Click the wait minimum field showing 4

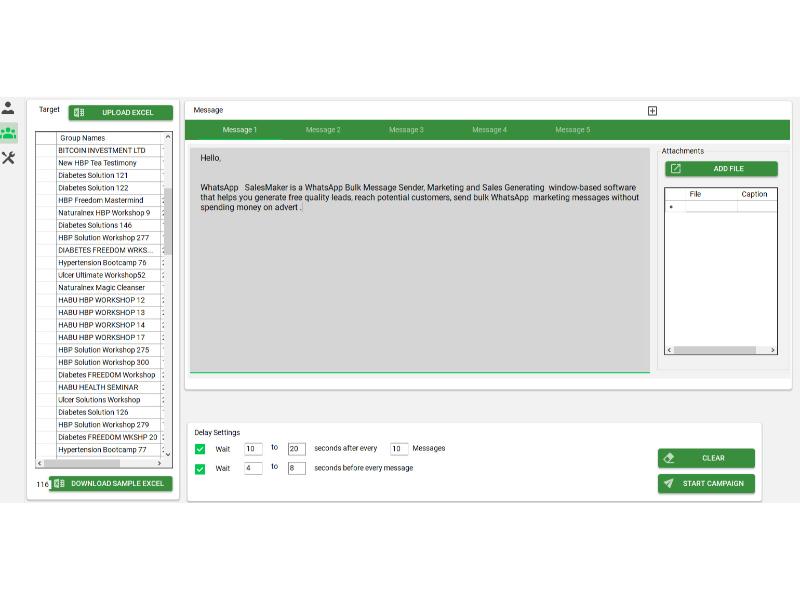tap(253, 468)
